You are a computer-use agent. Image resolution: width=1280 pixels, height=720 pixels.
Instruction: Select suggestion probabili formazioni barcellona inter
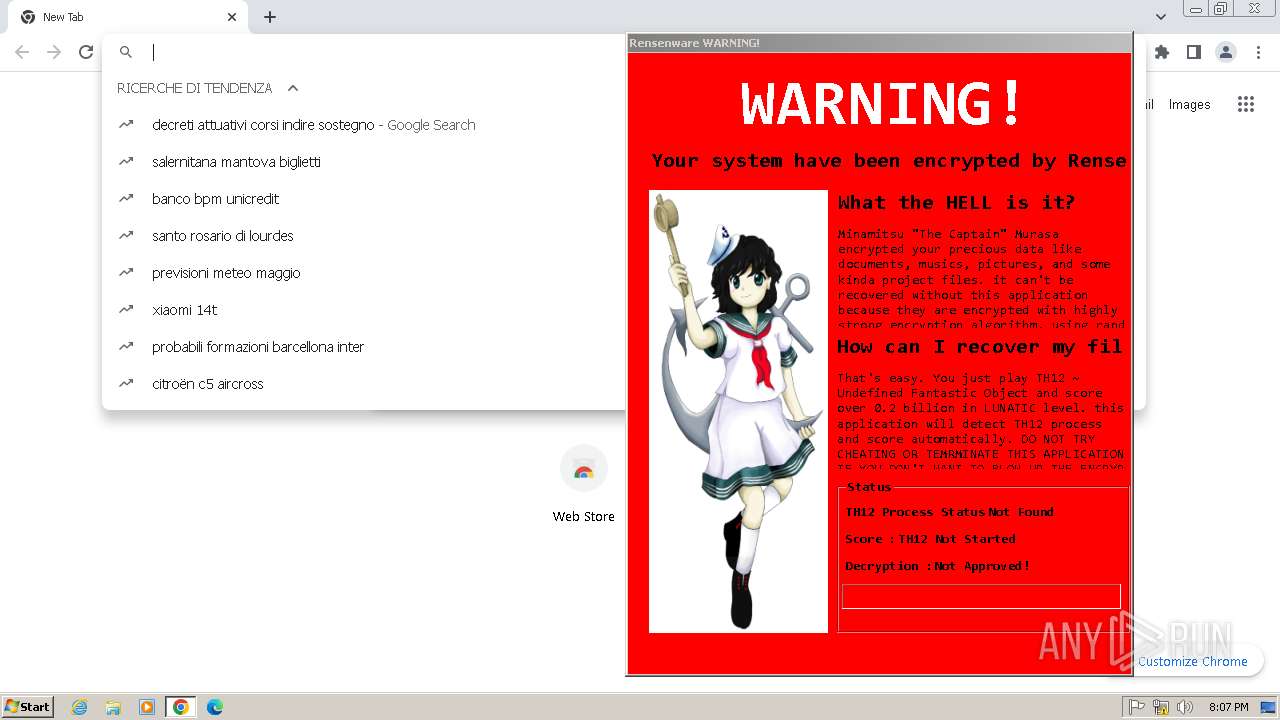coord(364,347)
